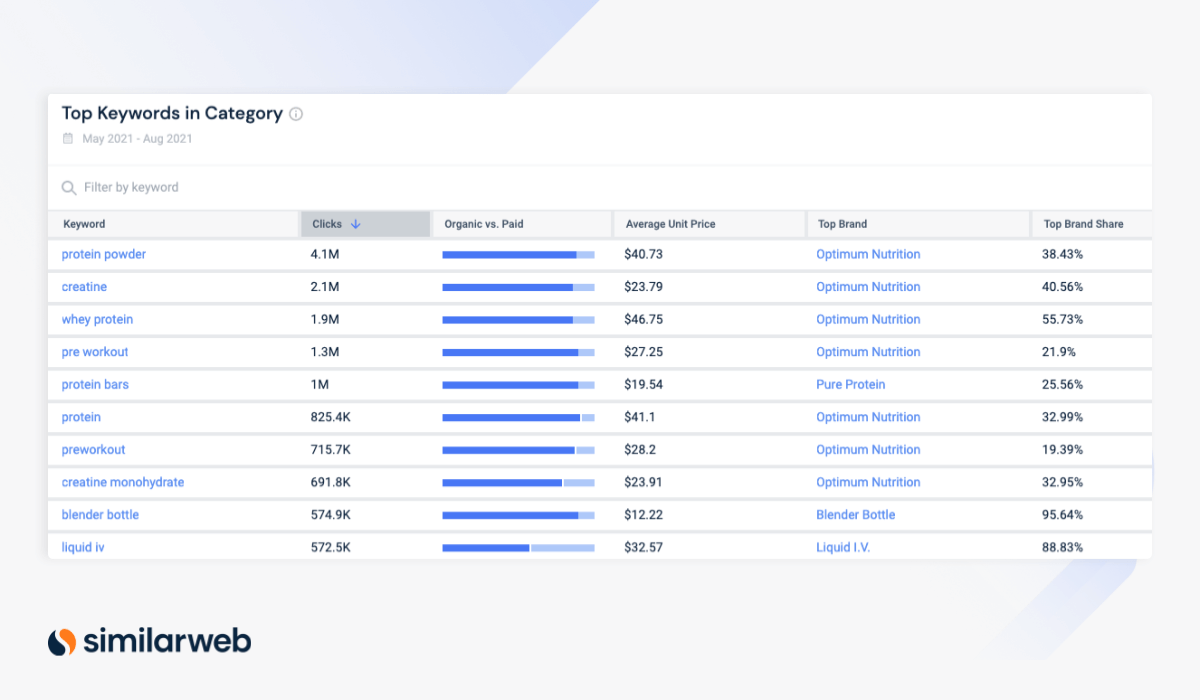Open the "protein powder" keyword link
This screenshot has height=700, width=1200.
point(104,254)
